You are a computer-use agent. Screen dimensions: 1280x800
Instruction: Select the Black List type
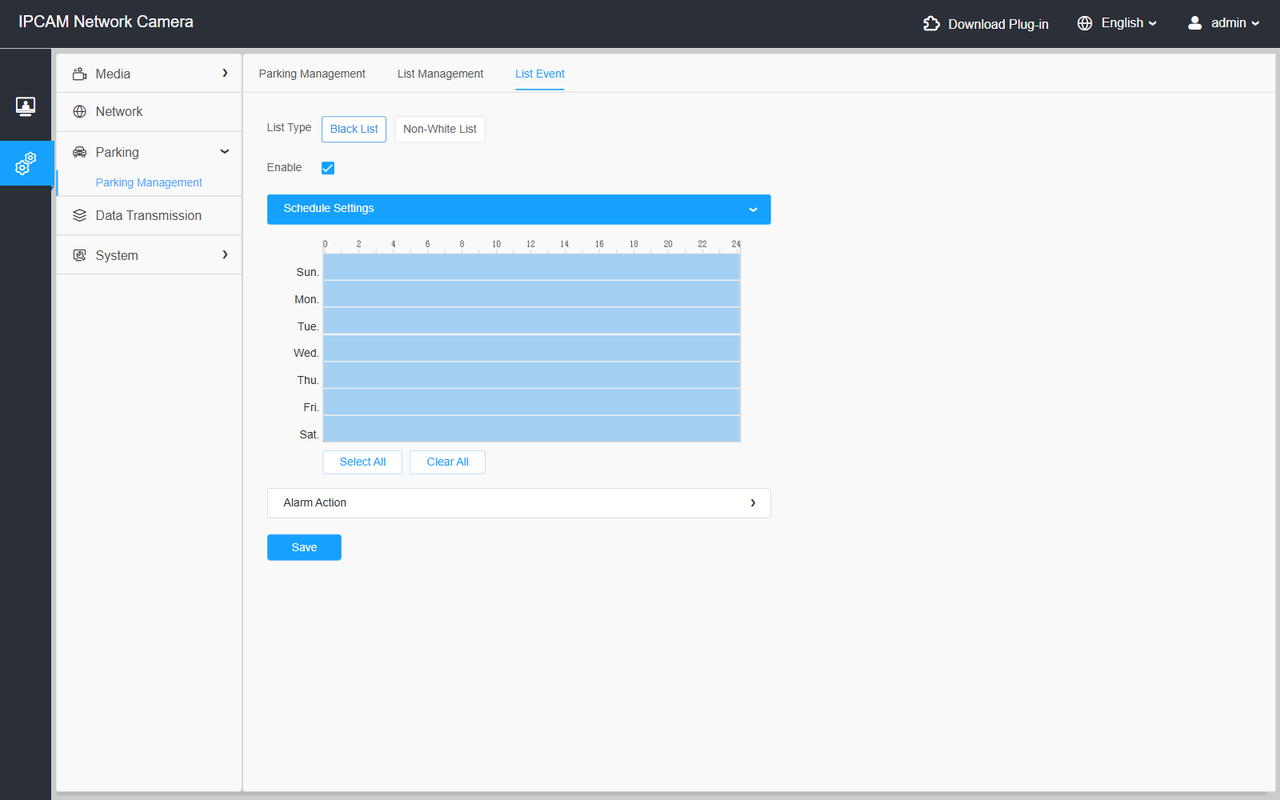click(354, 129)
